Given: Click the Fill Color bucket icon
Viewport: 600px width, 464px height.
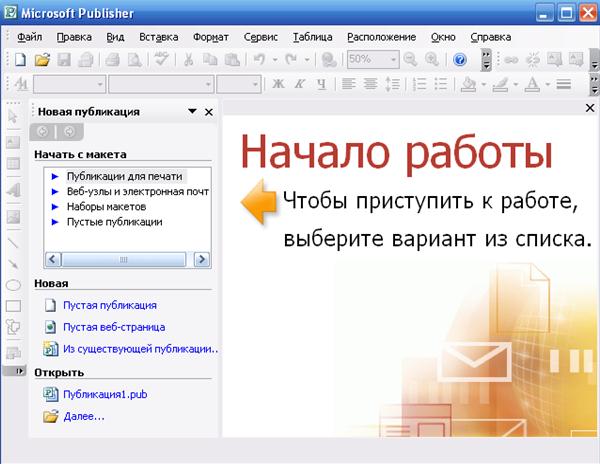Looking at the screenshot, I should (468, 84).
